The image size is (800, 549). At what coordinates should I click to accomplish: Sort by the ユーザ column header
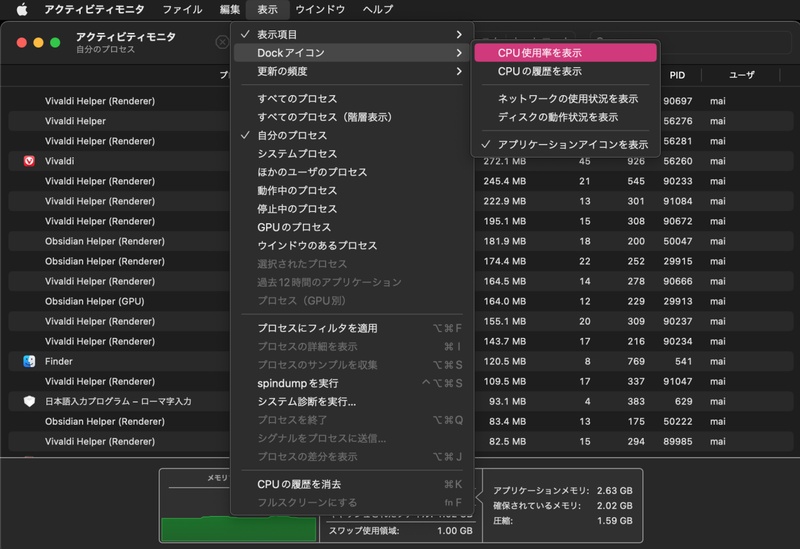pyautogui.click(x=741, y=75)
